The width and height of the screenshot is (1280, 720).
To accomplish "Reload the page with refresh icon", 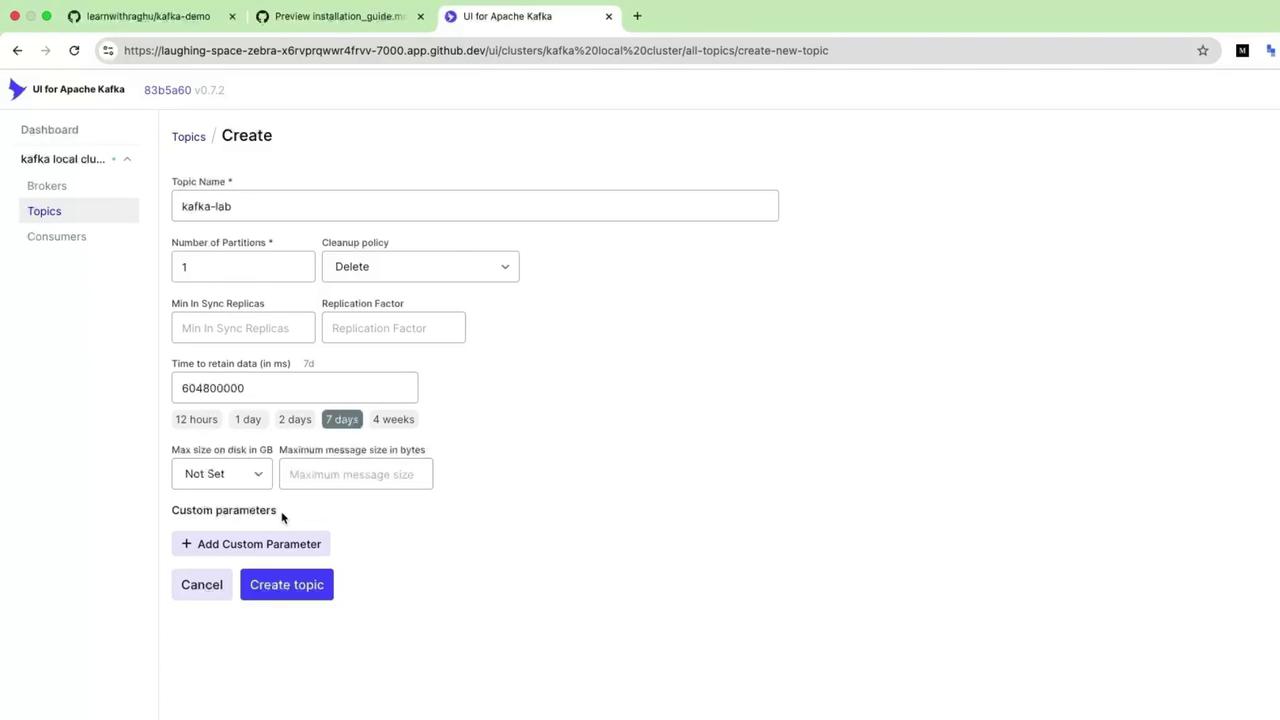I will 74,50.
